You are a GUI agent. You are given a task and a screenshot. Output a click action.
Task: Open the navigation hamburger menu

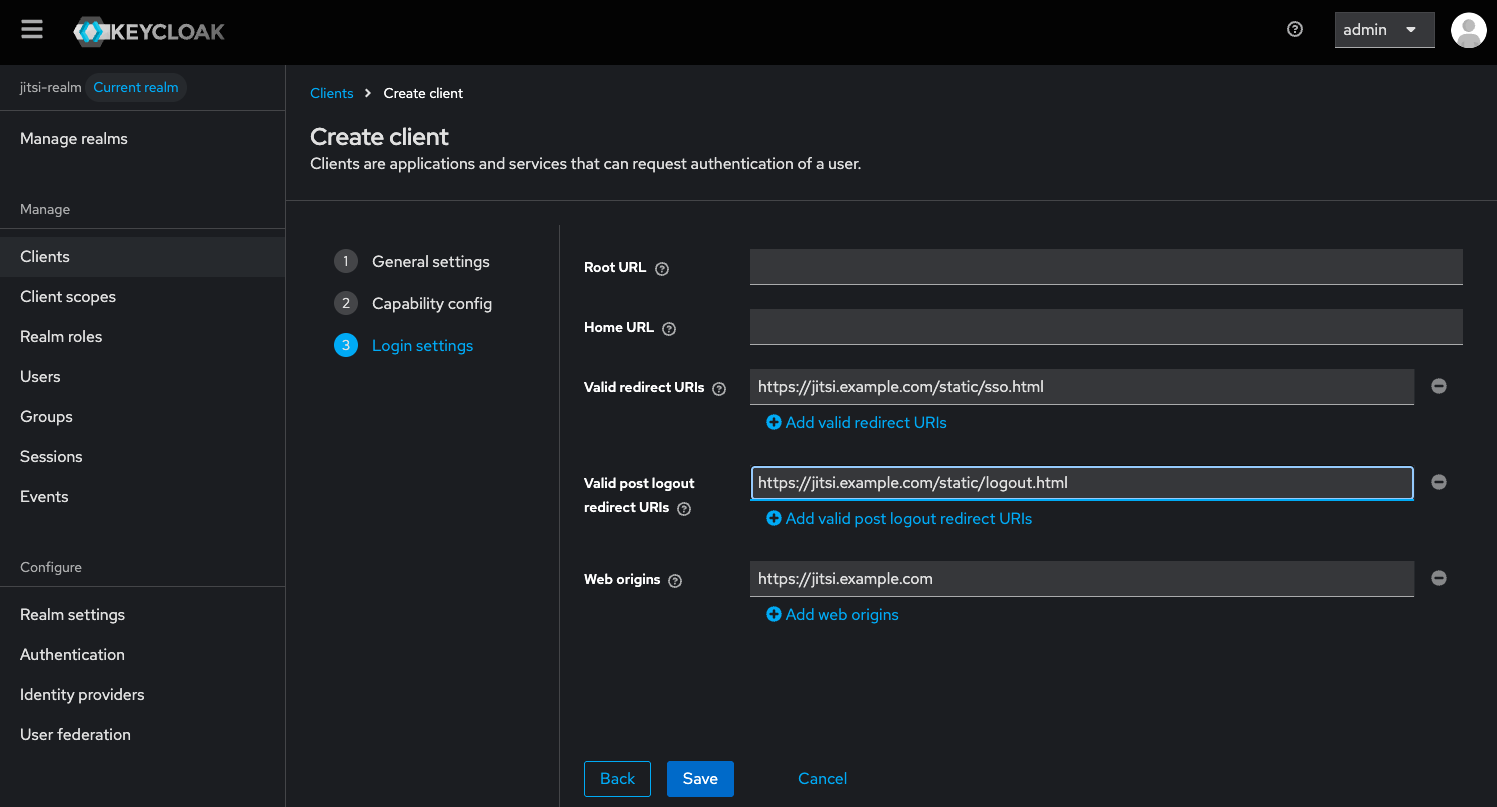coord(31,29)
